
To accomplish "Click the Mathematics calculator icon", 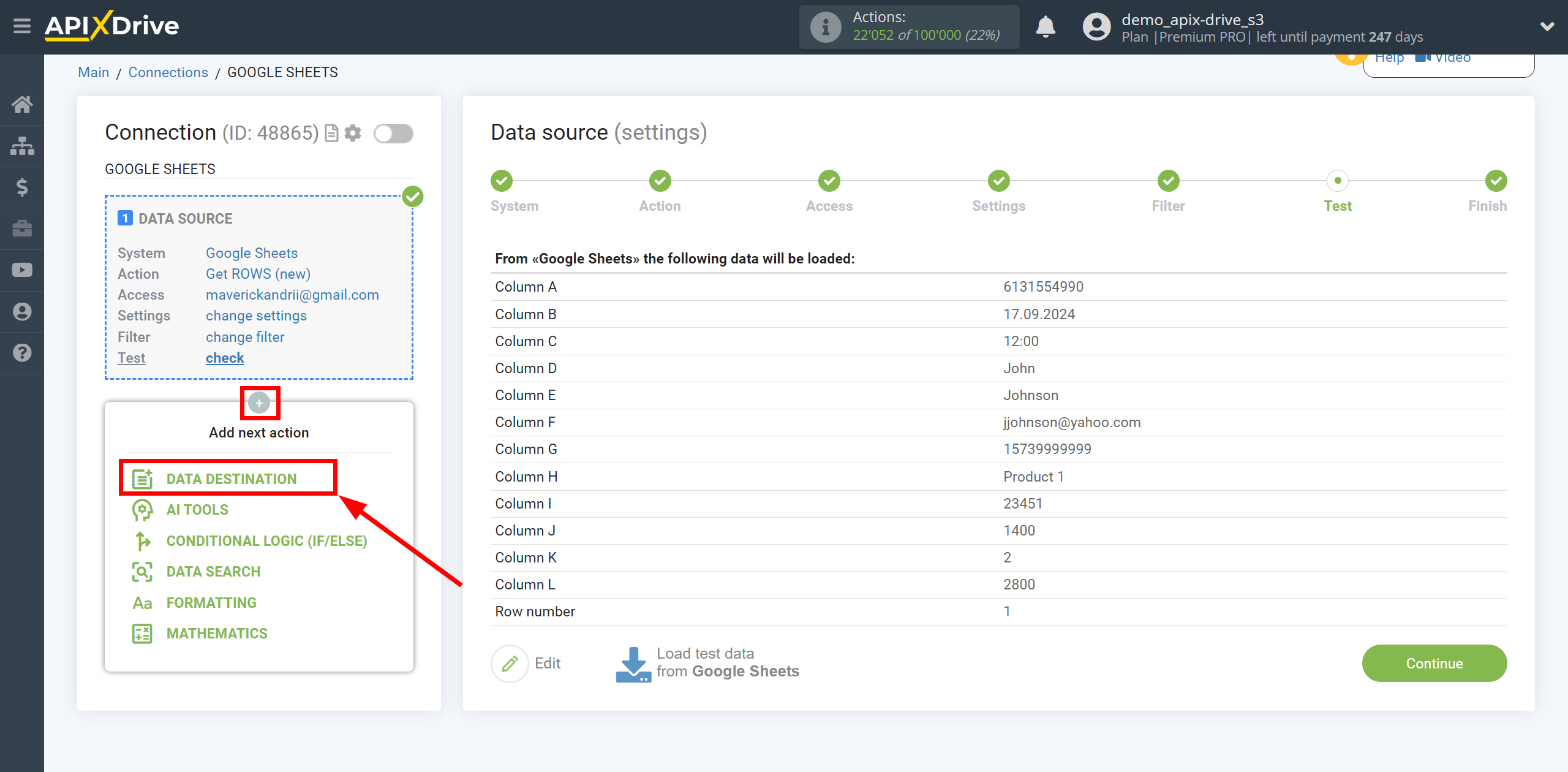I will 142,634.
